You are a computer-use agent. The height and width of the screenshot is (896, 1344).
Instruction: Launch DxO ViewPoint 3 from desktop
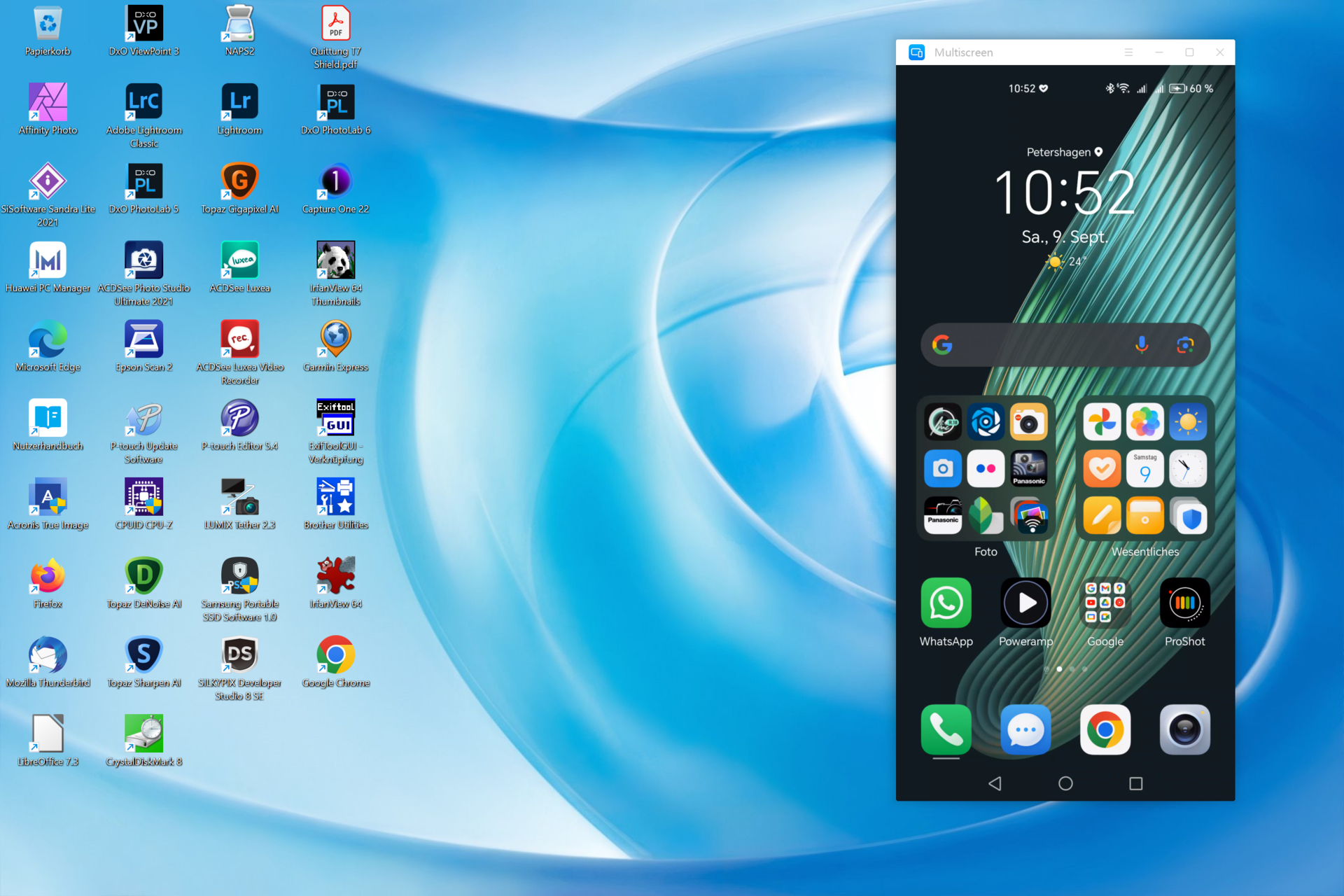pos(144,24)
